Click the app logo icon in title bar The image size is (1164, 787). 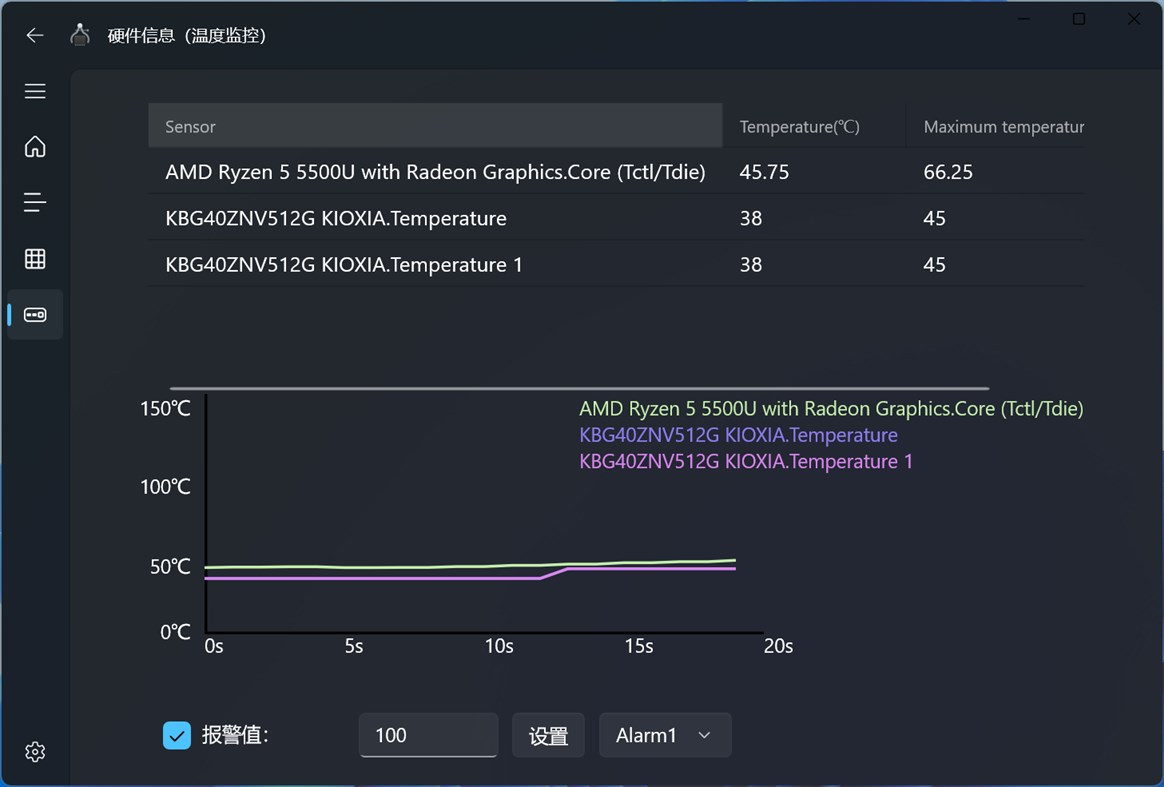(80, 35)
